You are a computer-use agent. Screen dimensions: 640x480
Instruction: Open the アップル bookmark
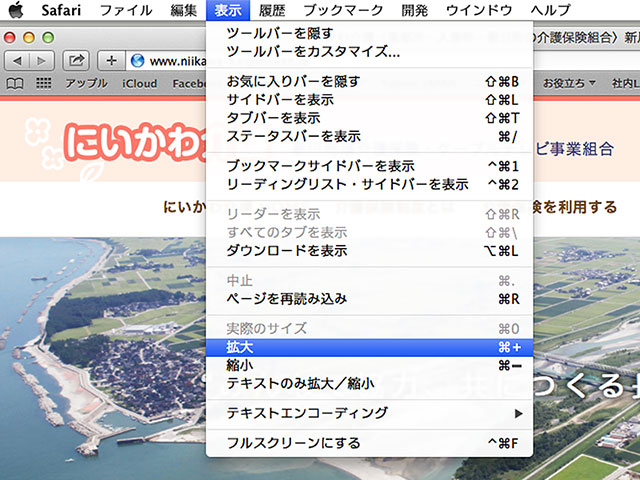point(87,83)
